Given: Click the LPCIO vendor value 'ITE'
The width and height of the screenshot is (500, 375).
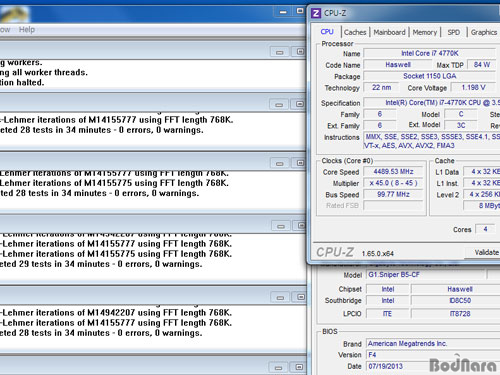Looking at the screenshot, I should coord(388,314).
